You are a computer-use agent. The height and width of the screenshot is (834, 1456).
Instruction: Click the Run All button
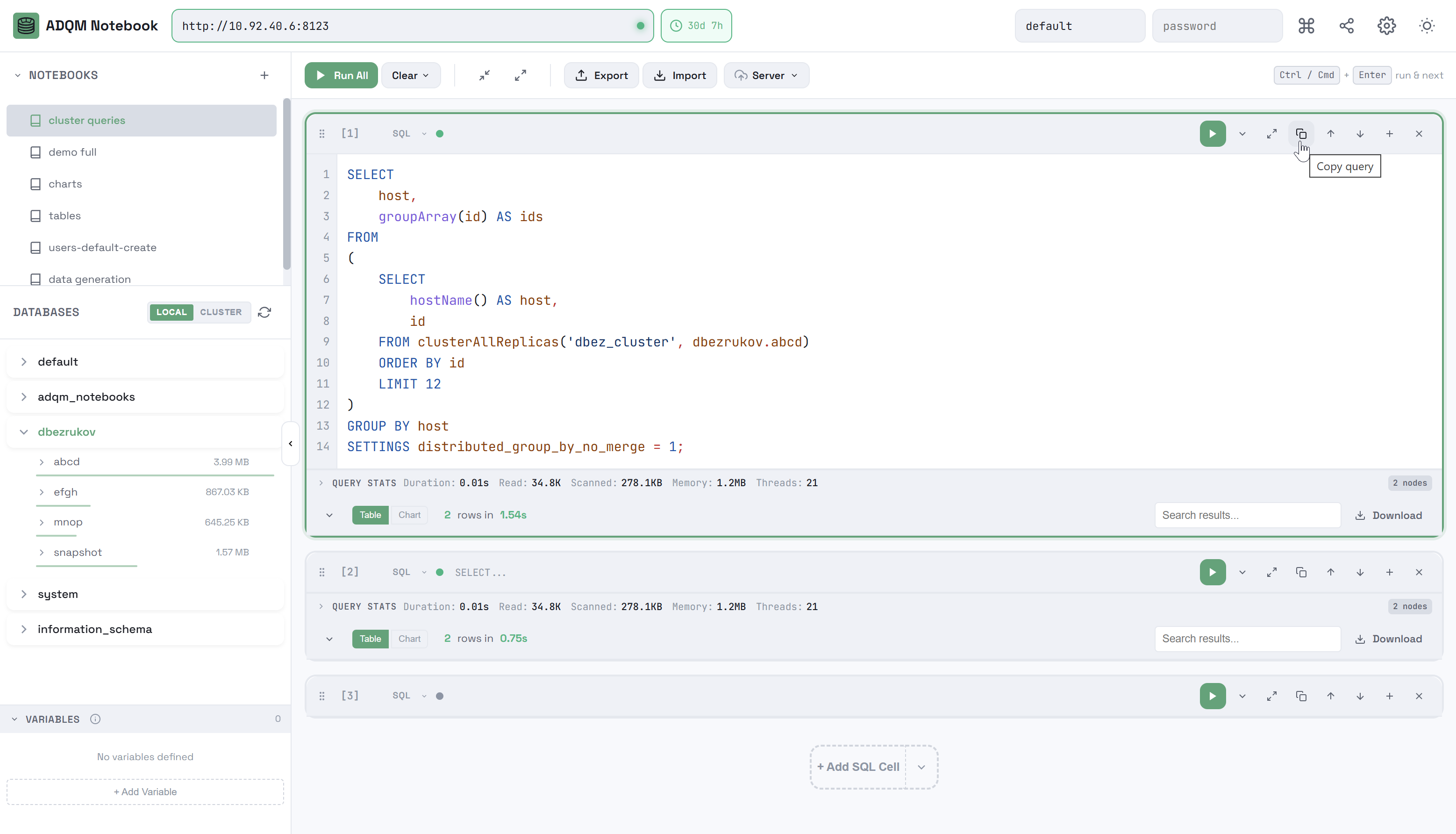(341, 75)
